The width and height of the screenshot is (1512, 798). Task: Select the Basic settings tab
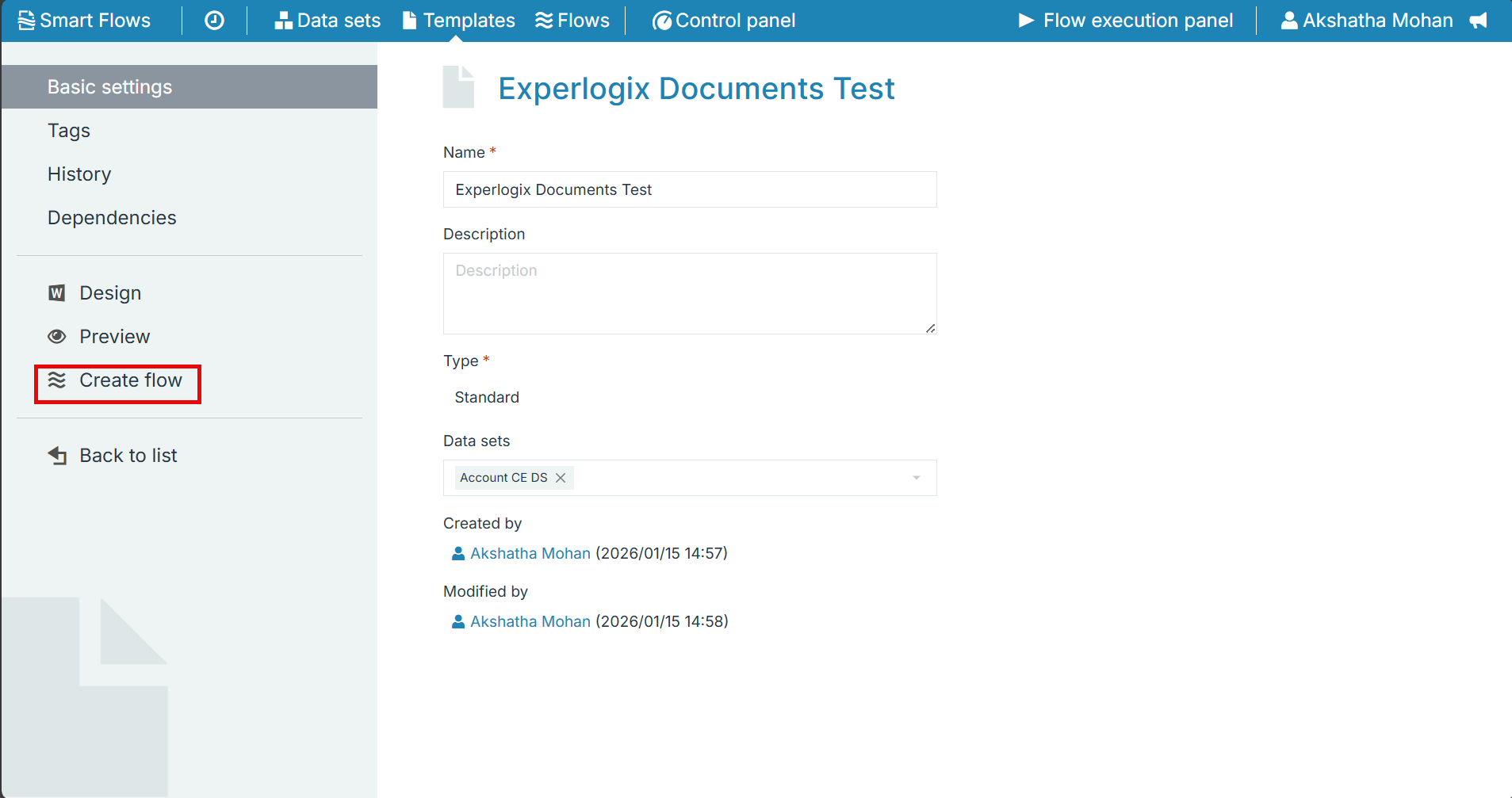pos(189,87)
